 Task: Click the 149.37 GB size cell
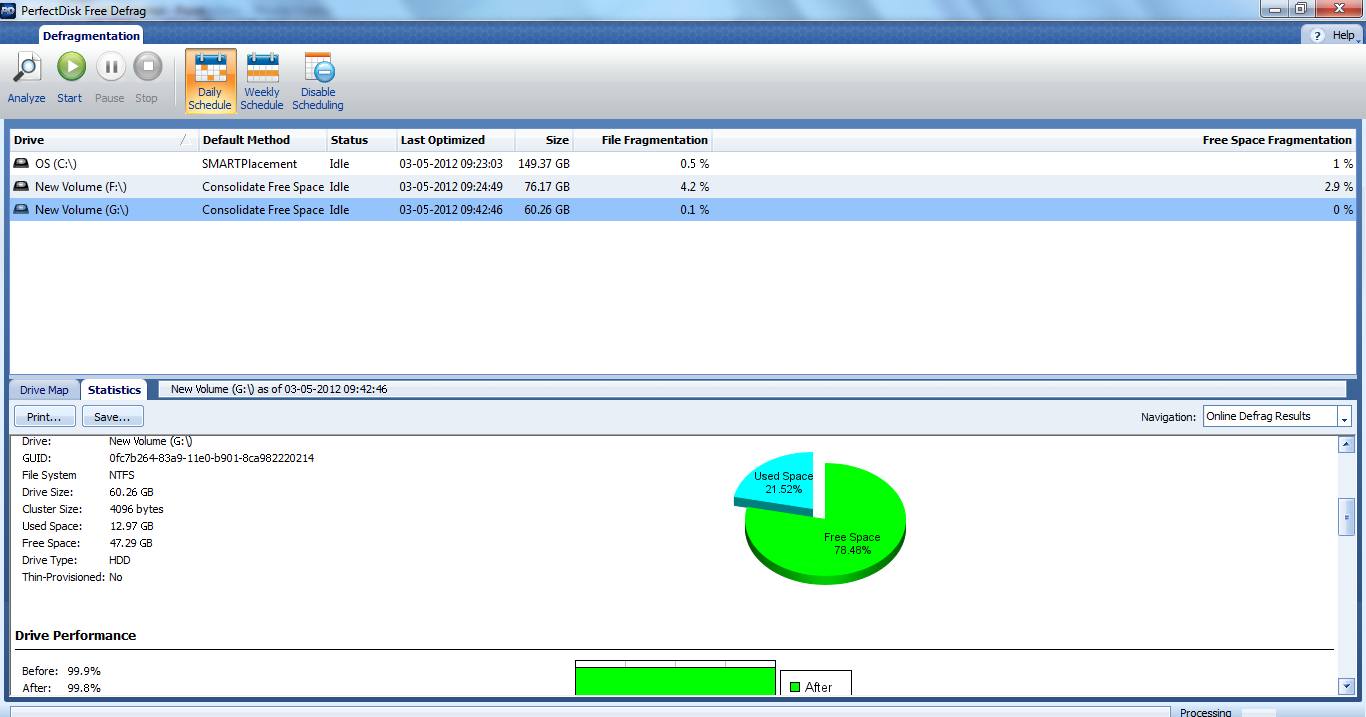click(x=544, y=164)
